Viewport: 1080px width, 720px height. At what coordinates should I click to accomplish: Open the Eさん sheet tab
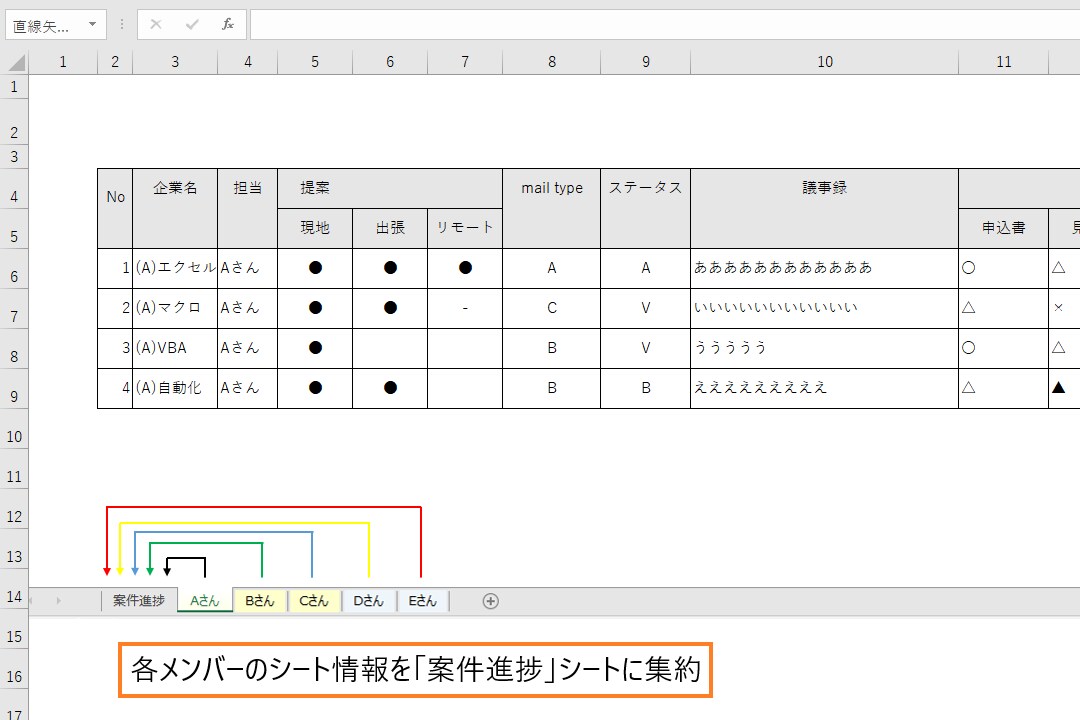tap(422, 601)
